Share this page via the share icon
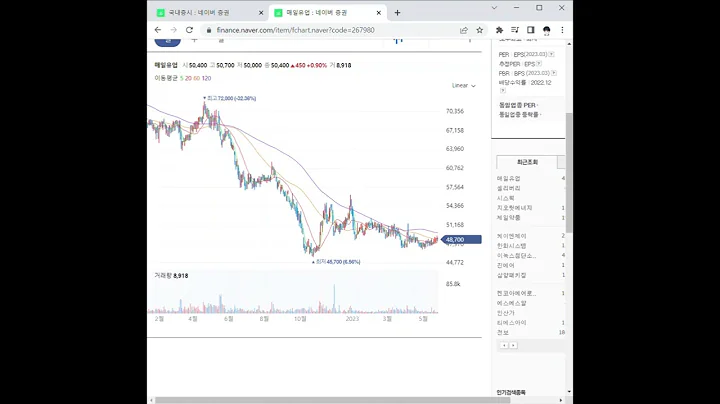 tap(464, 30)
